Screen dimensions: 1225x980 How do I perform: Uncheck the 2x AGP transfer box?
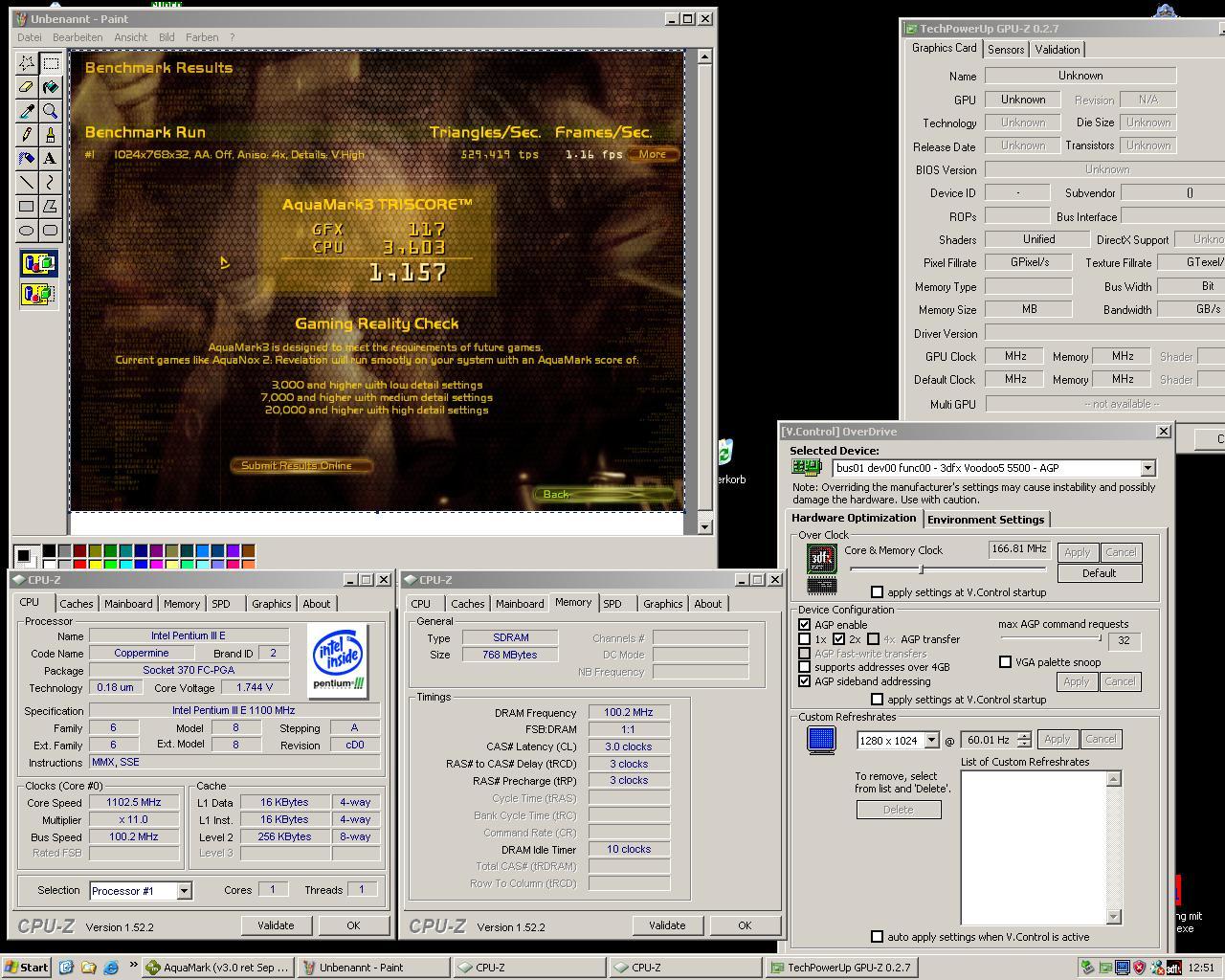[x=839, y=639]
